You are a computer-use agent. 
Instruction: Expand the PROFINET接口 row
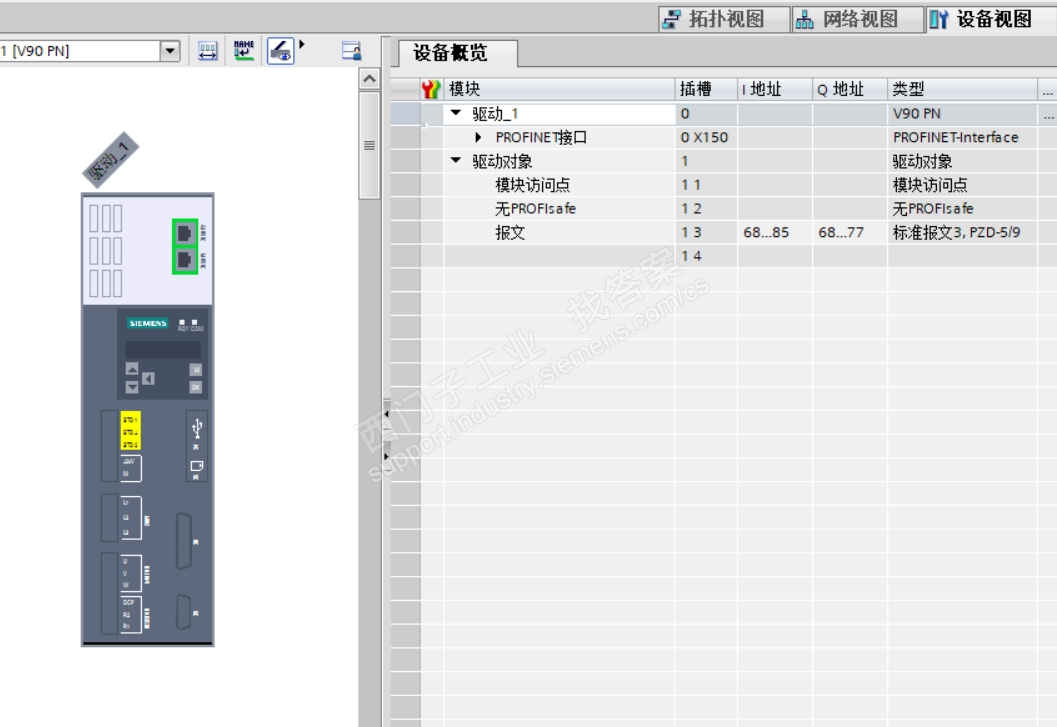point(478,137)
